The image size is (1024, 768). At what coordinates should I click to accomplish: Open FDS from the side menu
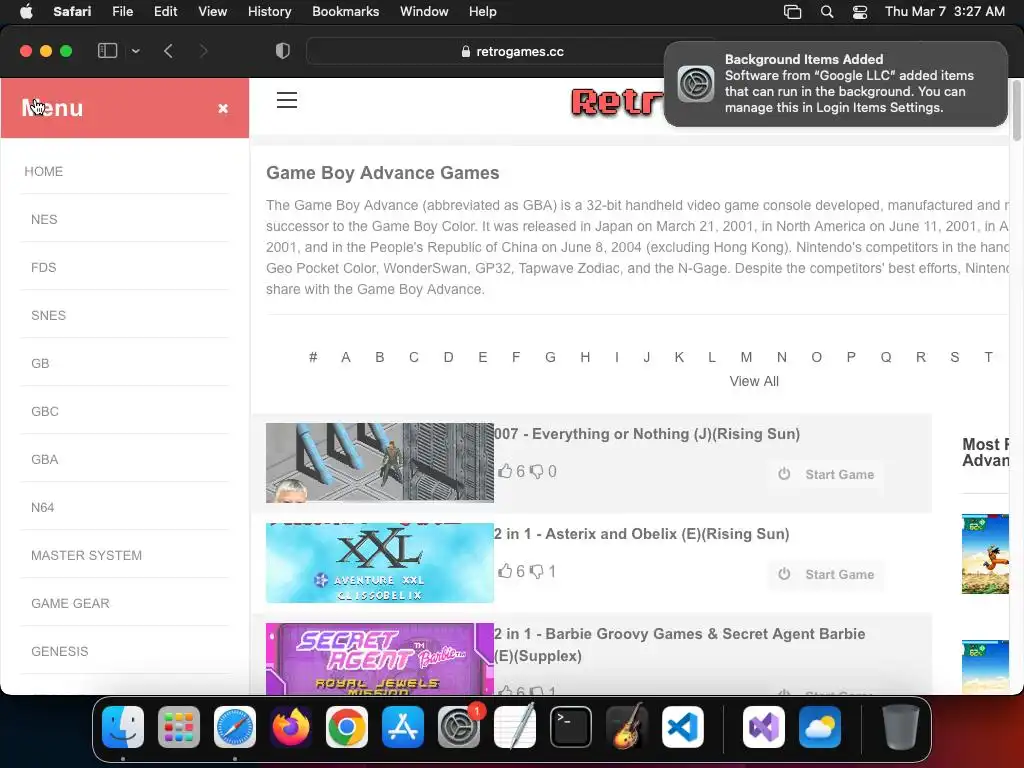click(44, 267)
